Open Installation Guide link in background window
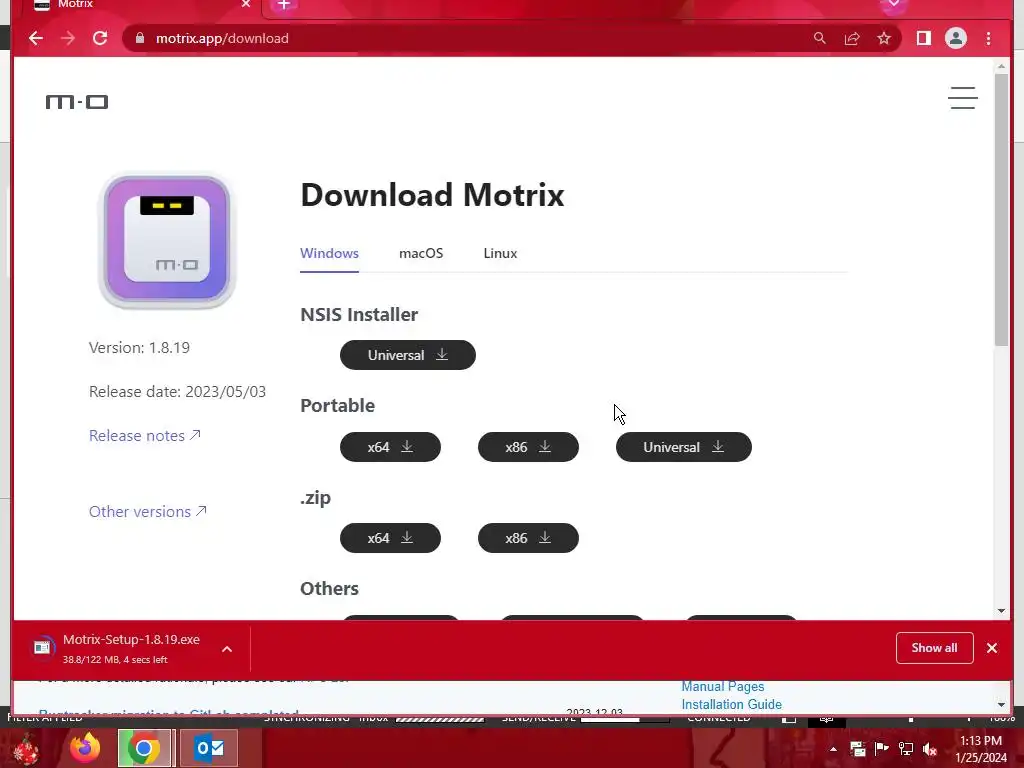1024x768 pixels. (x=731, y=705)
